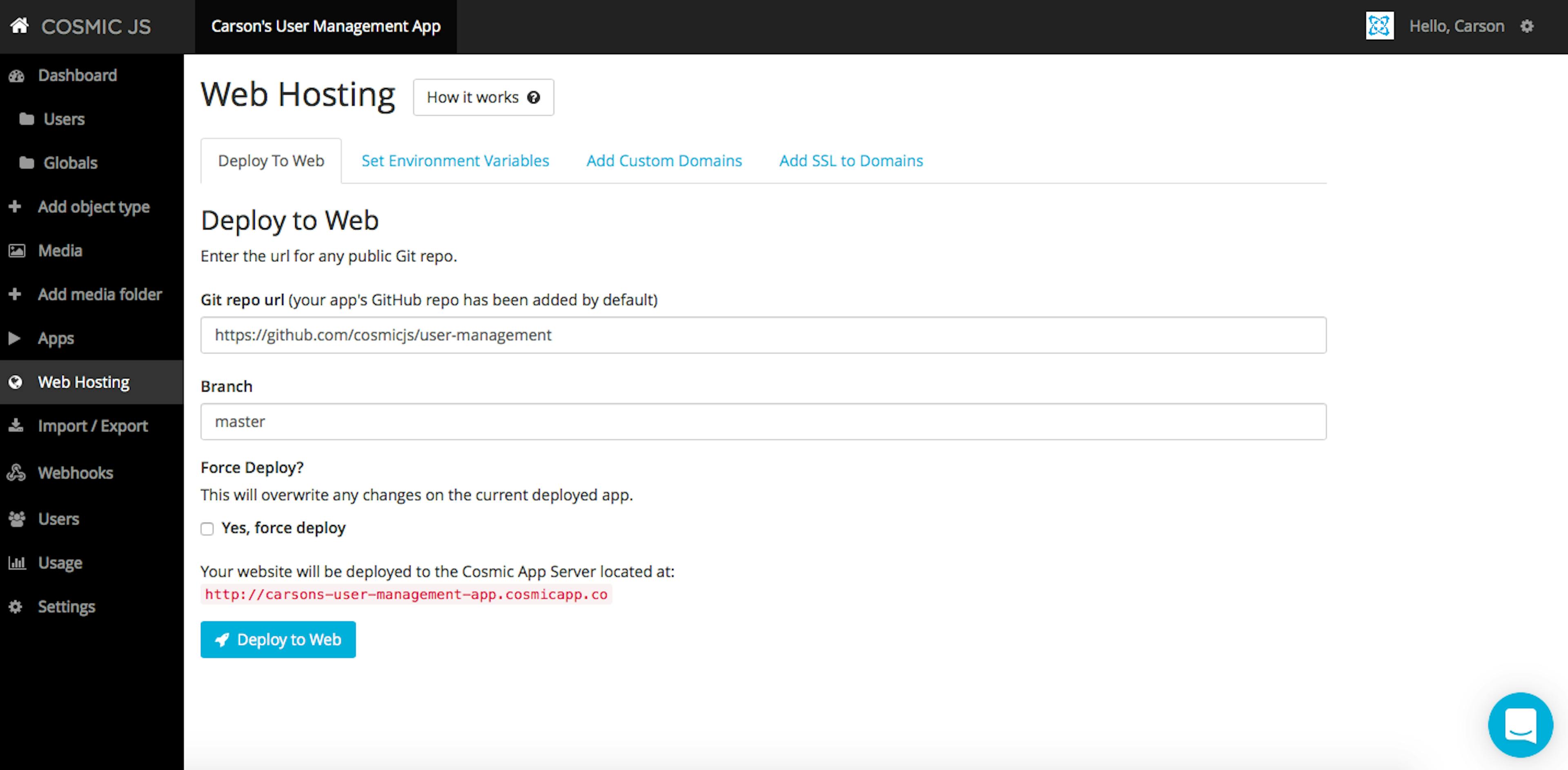Click the plus icon for Add media folder

point(15,294)
